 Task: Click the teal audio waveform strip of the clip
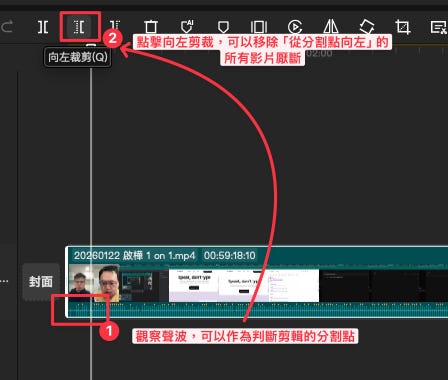[x=258, y=309]
